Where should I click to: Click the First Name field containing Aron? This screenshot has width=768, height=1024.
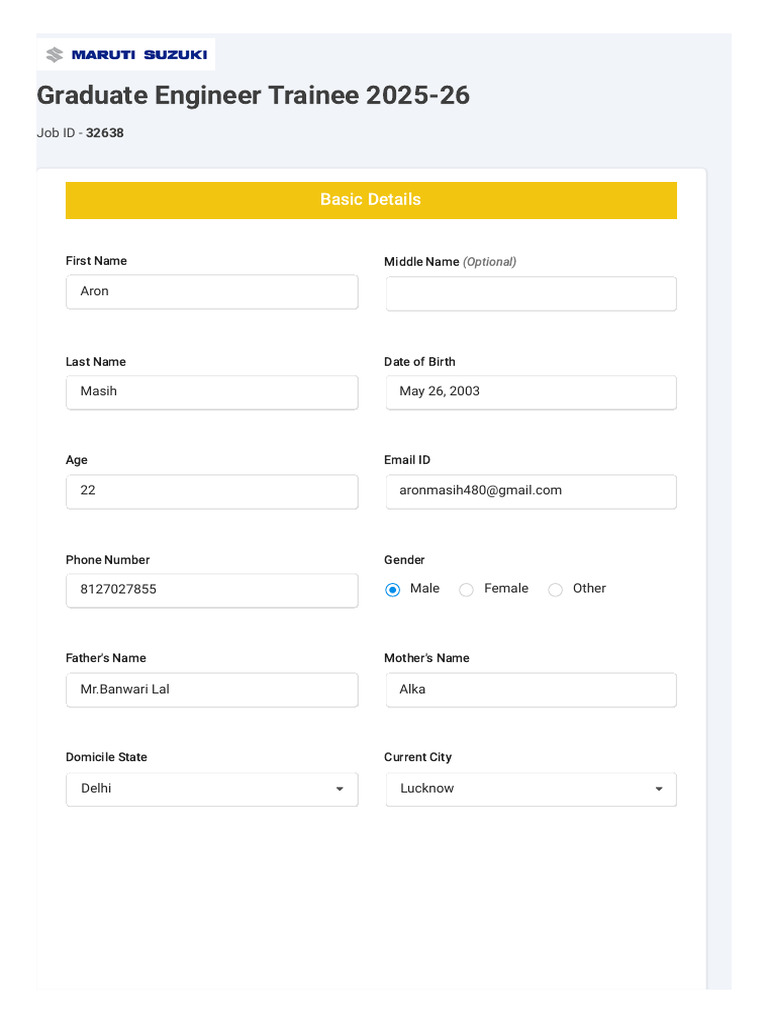click(212, 292)
